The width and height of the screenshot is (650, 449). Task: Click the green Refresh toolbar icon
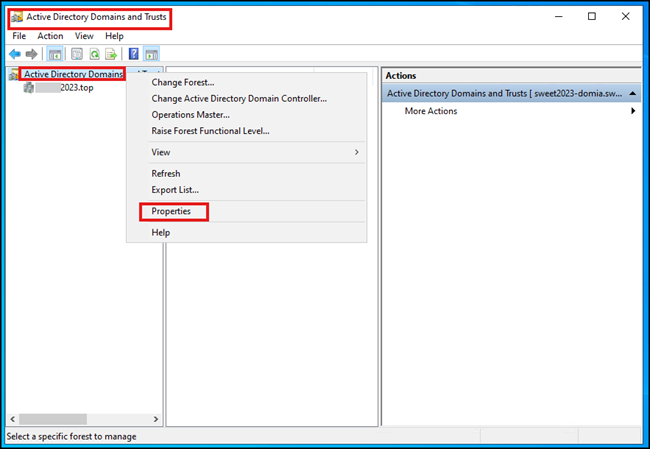(x=94, y=54)
